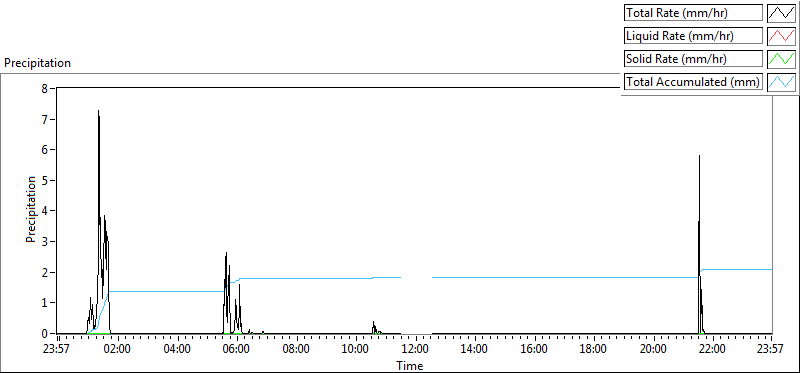This screenshot has width=800, height=373.
Task: Click the y-axis value 6
Action: click(x=44, y=150)
